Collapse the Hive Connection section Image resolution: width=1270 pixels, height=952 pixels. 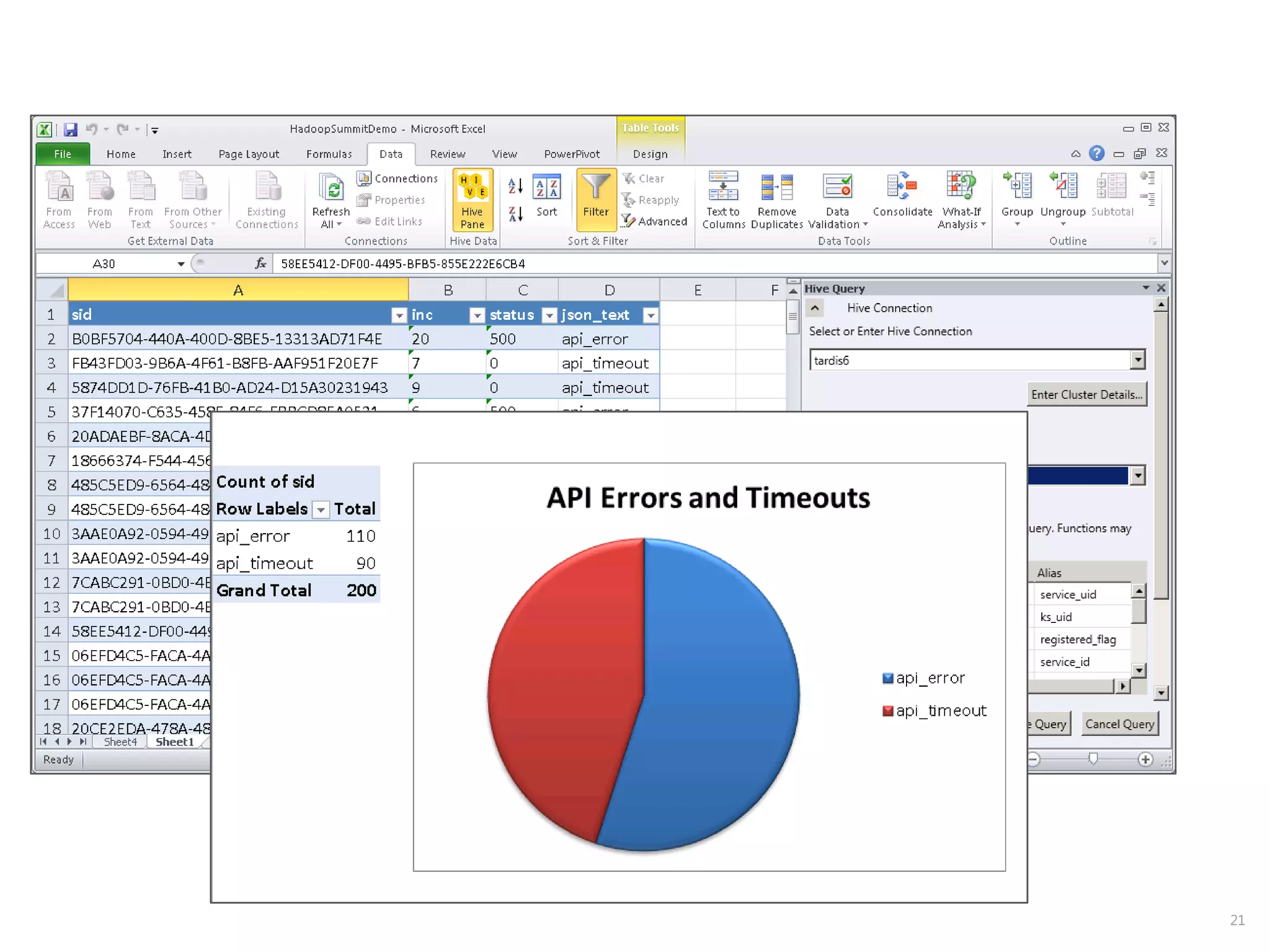(x=815, y=308)
